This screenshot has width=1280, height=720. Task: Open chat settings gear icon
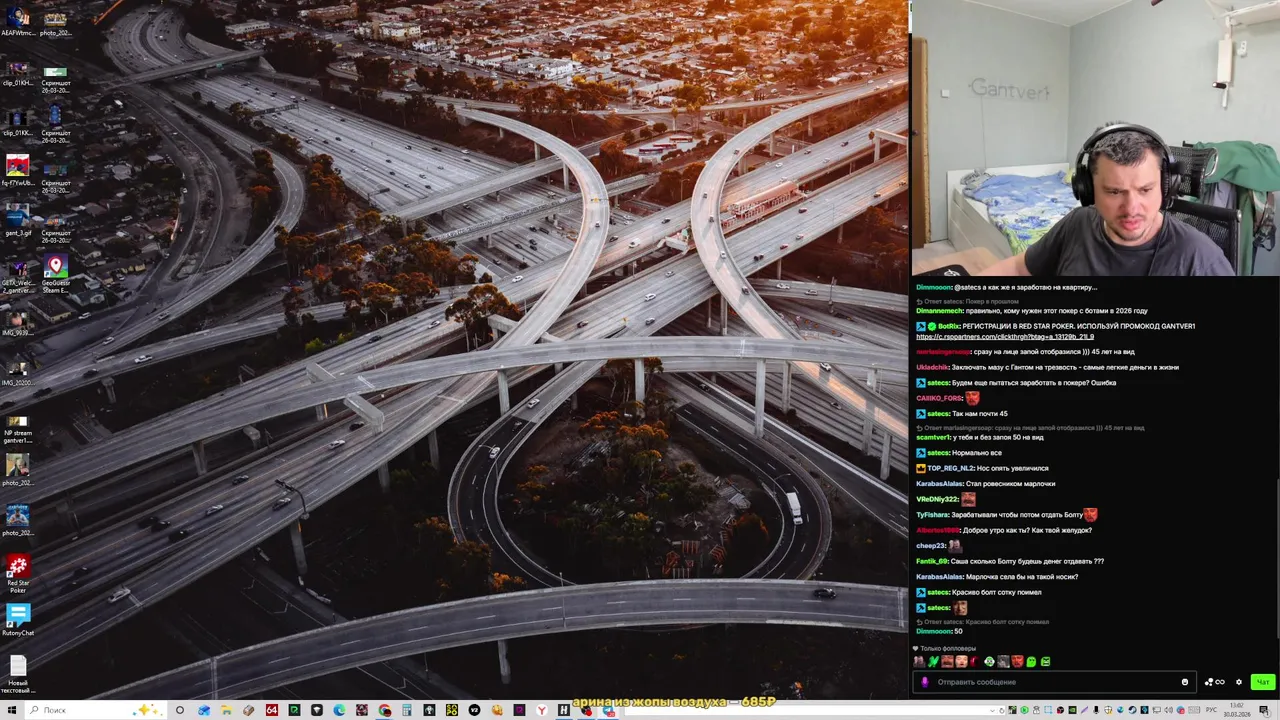click(1239, 682)
